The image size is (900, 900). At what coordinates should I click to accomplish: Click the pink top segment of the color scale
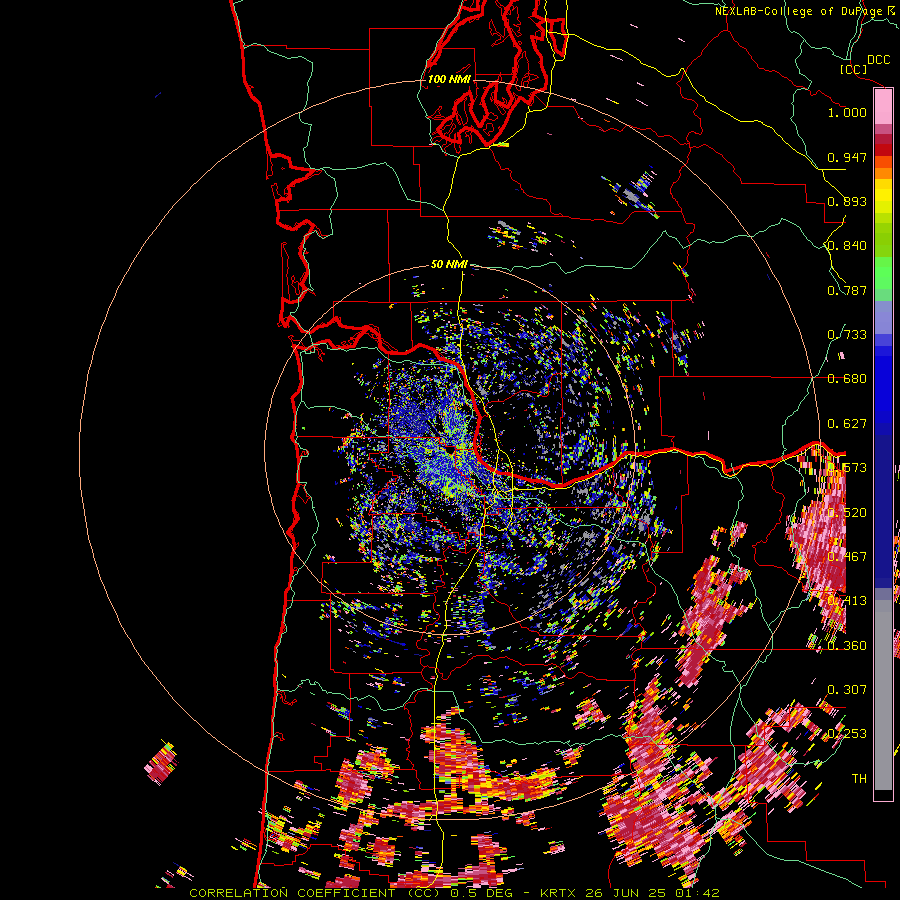[883, 106]
